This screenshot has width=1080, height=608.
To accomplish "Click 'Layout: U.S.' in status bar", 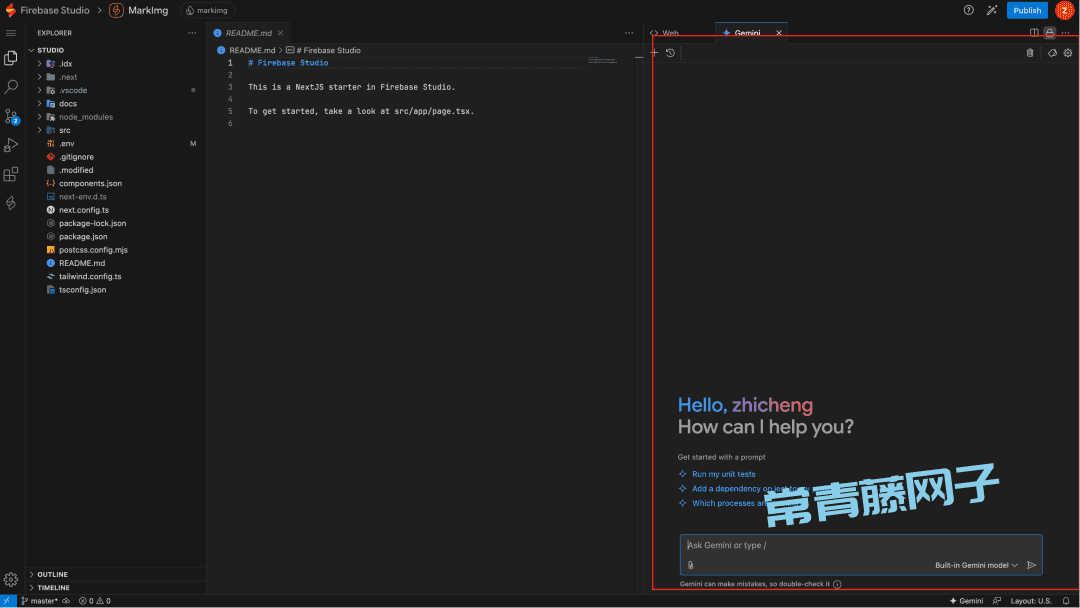I will coord(1031,601).
